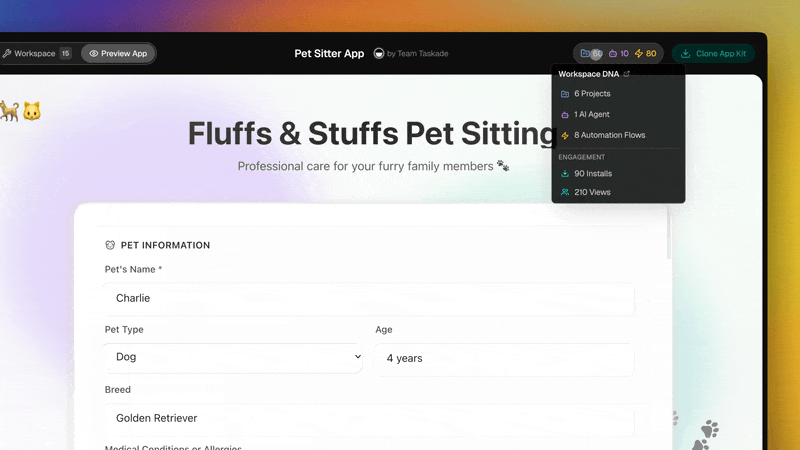Click the 210 Views entry
Image resolution: width=800 pixels, height=450 pixels.
[592, 192]
